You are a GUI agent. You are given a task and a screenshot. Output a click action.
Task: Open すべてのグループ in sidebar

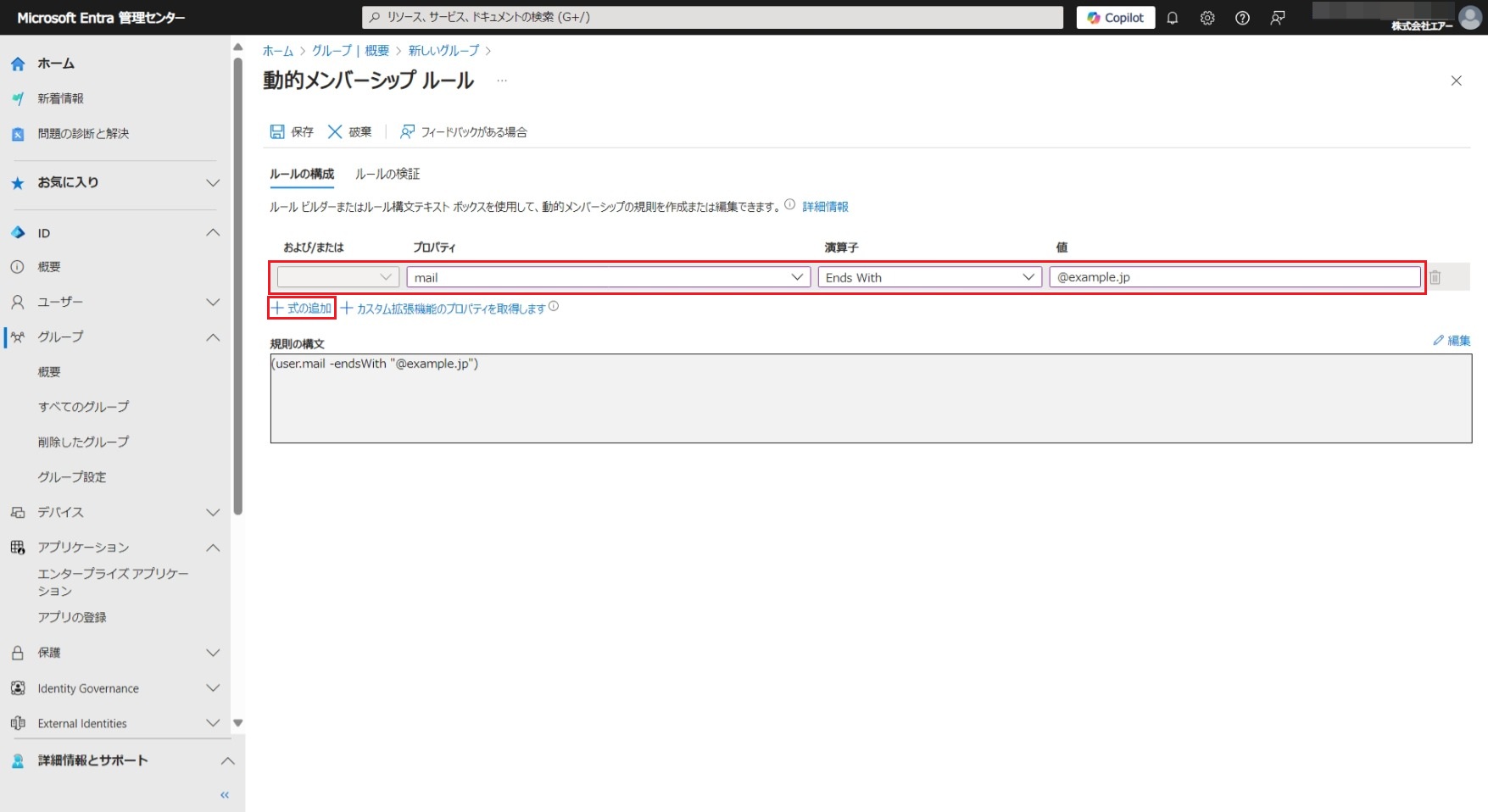point(83,407)
